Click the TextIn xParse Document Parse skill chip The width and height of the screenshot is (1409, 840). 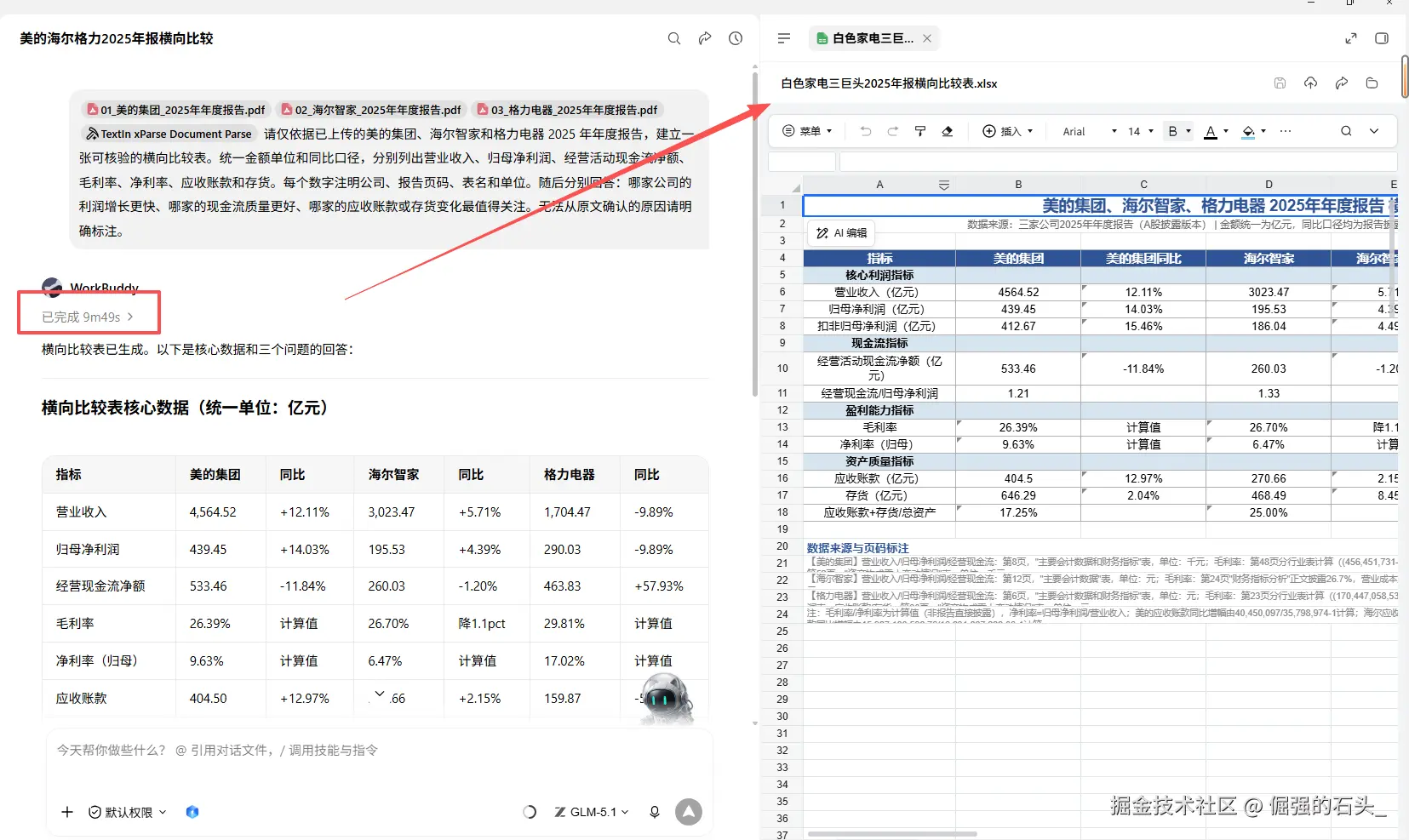point(169,134)
